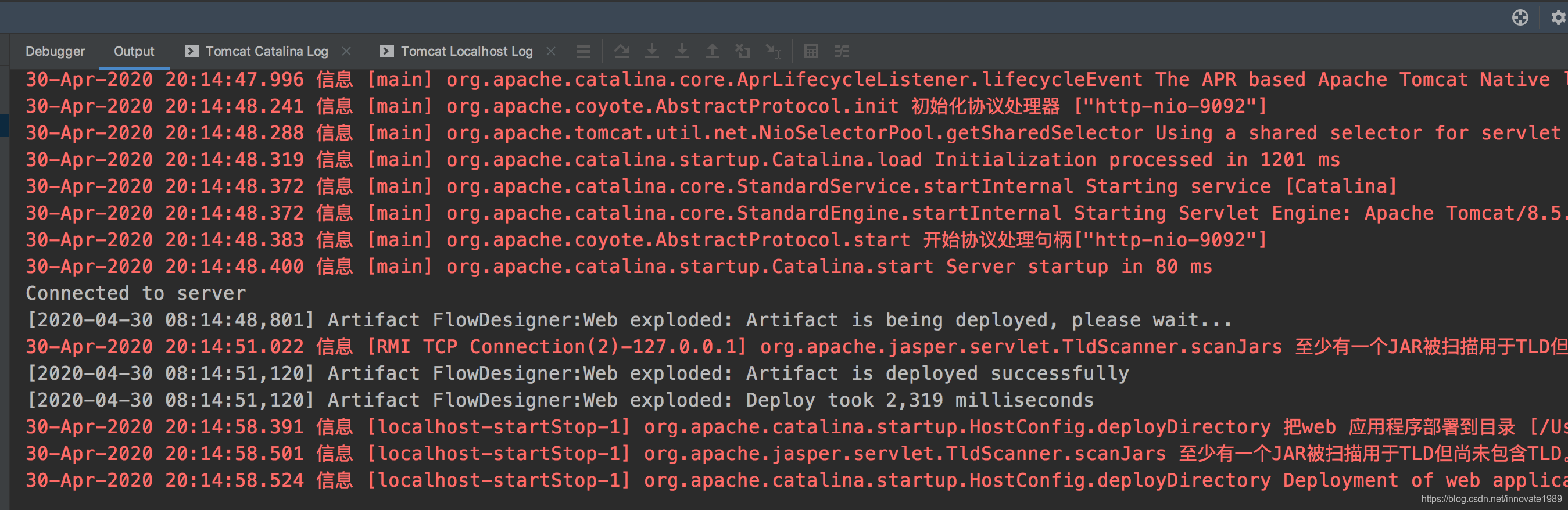Click the Show Execution Point icon
Viewport: 1568px width, 510px height.
(583, 51)
